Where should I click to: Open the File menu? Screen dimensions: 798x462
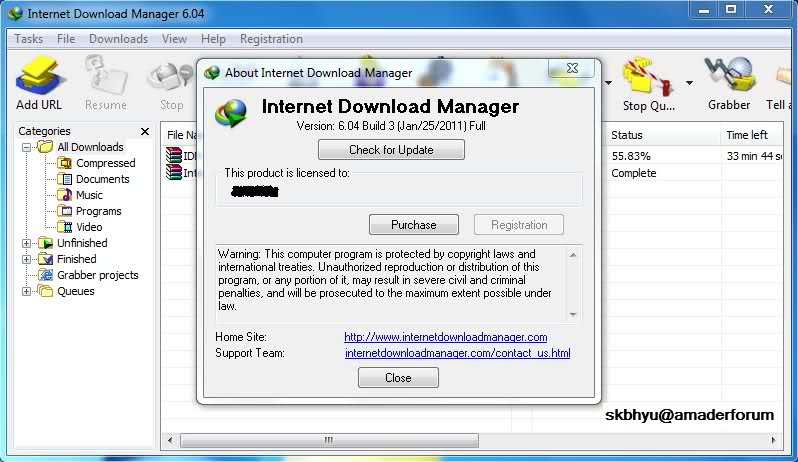pos(66,39)
